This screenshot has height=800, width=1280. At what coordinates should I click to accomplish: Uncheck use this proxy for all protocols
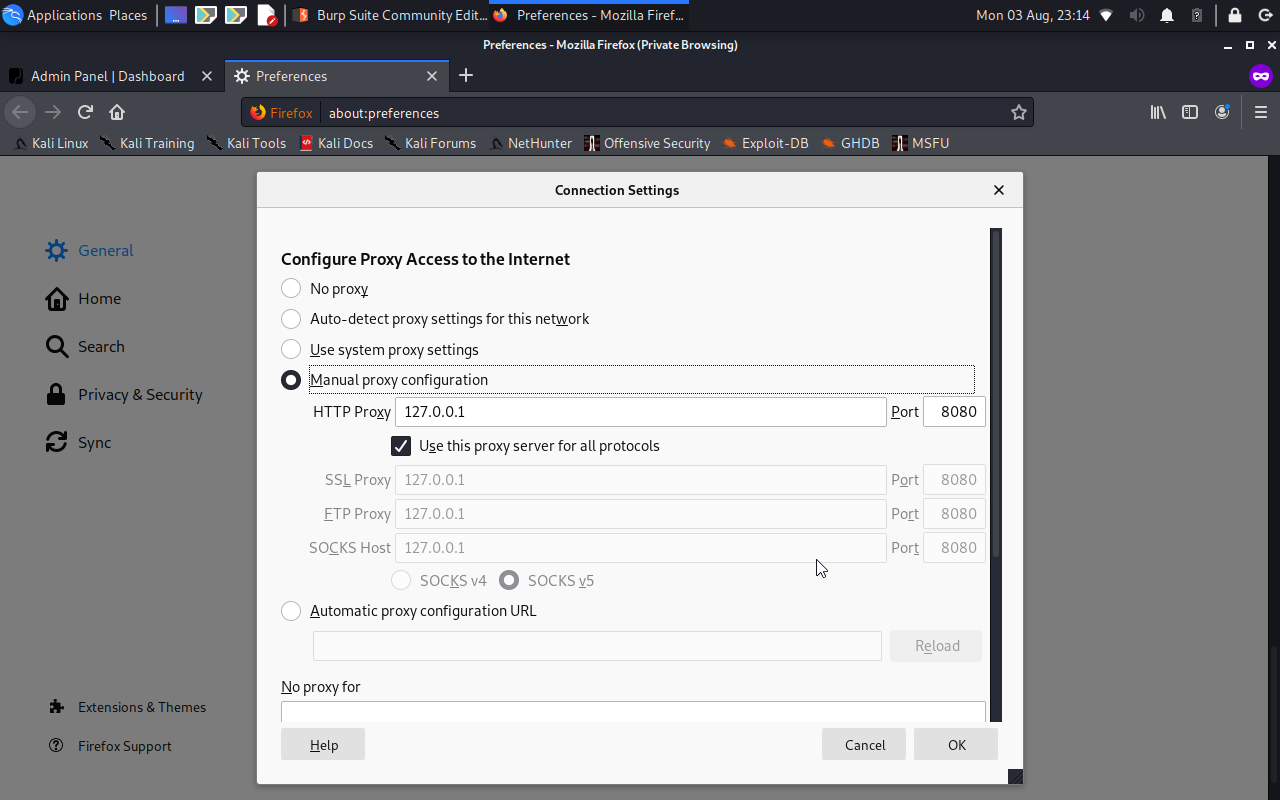[x=401, y=446]
